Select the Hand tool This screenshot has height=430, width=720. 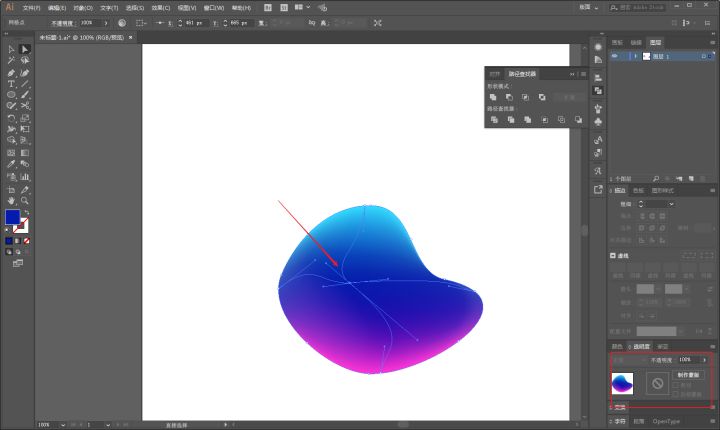click(x=11, y=201)
